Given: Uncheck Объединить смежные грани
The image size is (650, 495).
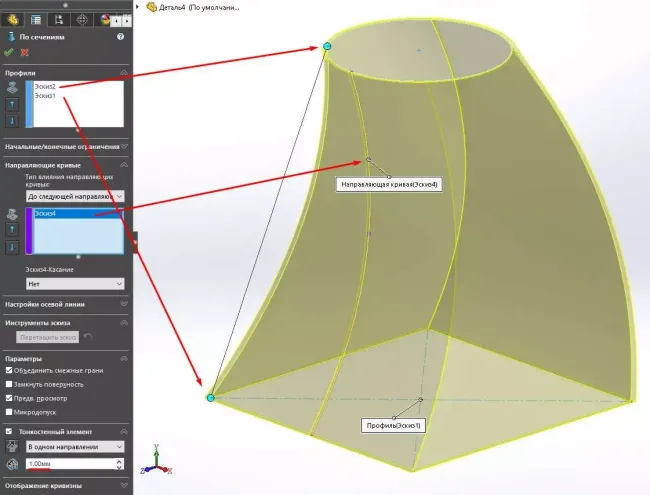Looking at the screenshot, I should [x=9, y=370].
